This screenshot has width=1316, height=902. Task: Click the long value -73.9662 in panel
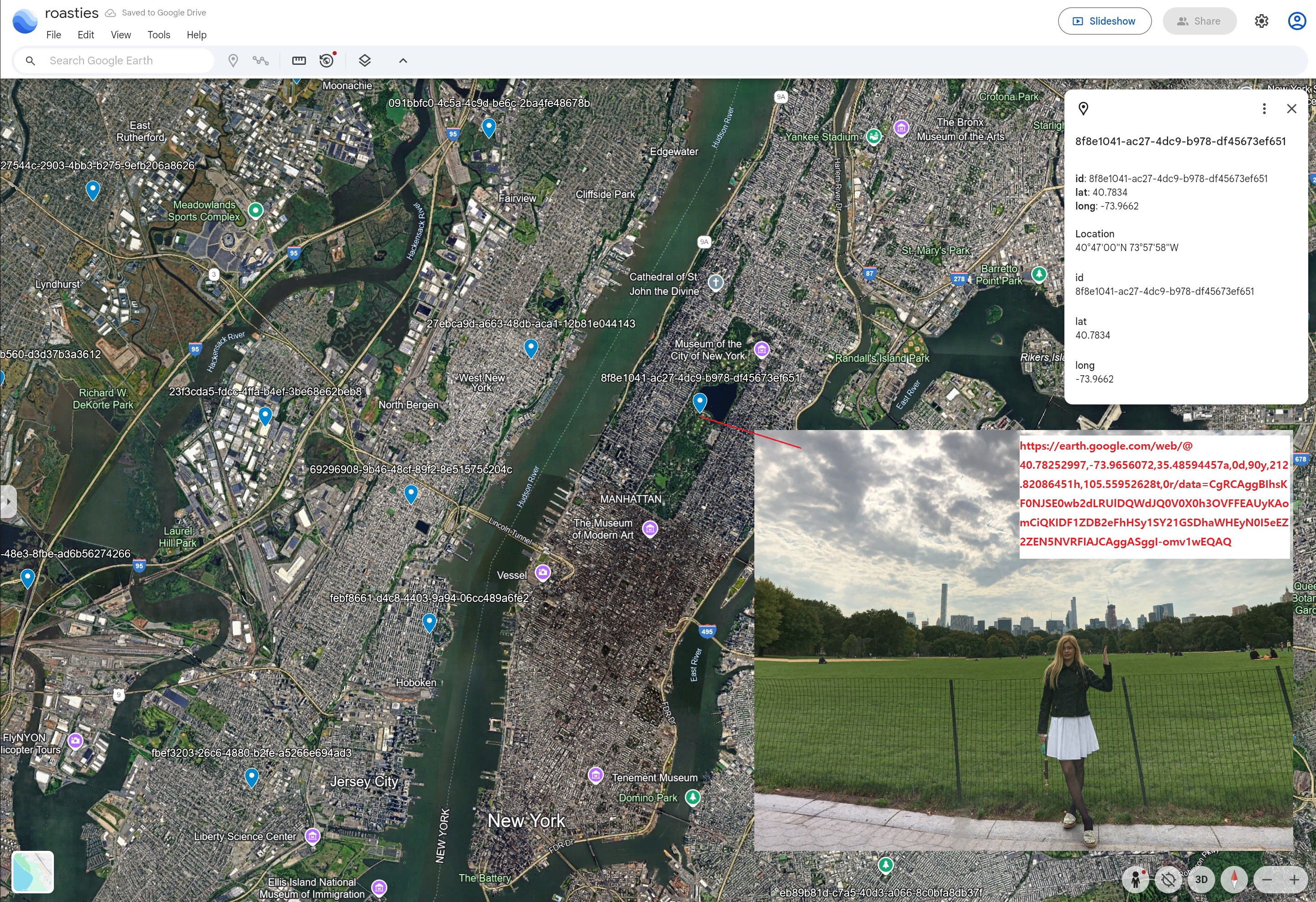1094,379
